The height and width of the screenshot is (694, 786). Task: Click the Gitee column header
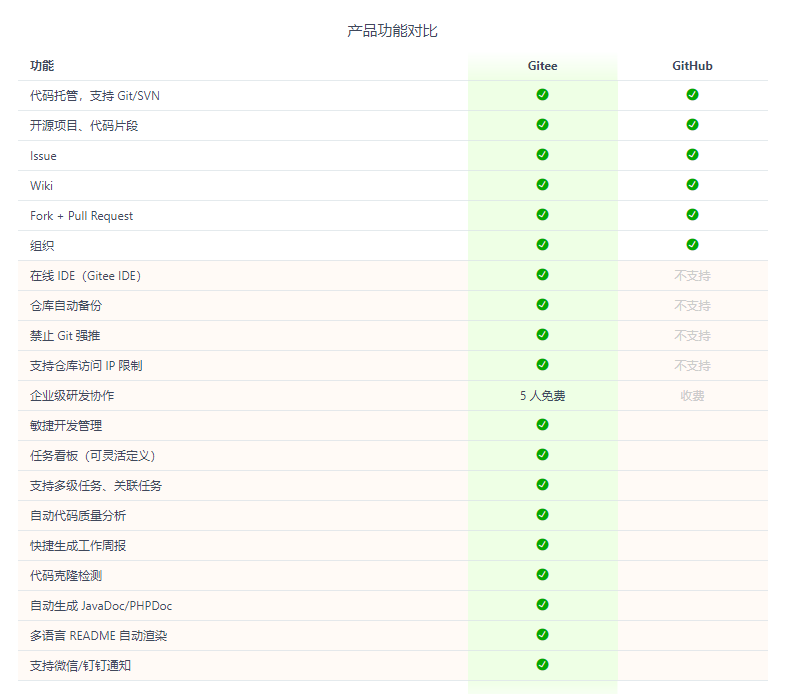tap(542, 66)
